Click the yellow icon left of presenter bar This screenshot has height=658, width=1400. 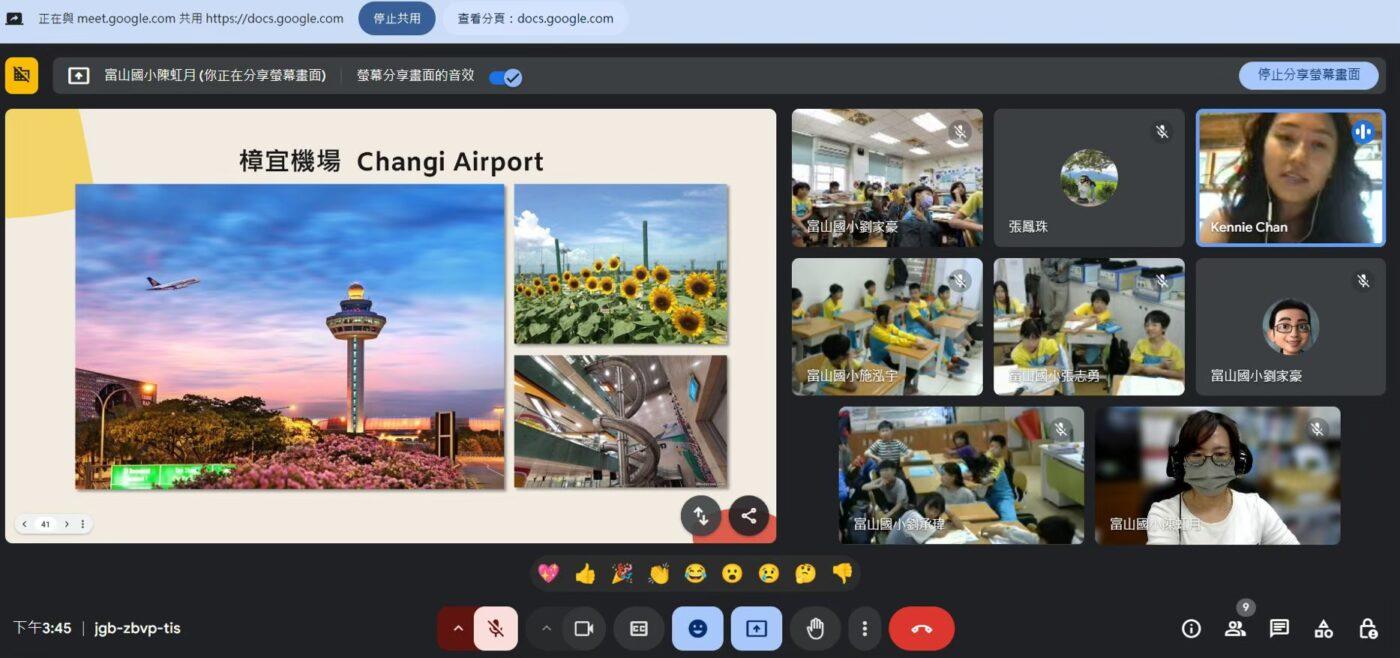(x=22, y=75)
